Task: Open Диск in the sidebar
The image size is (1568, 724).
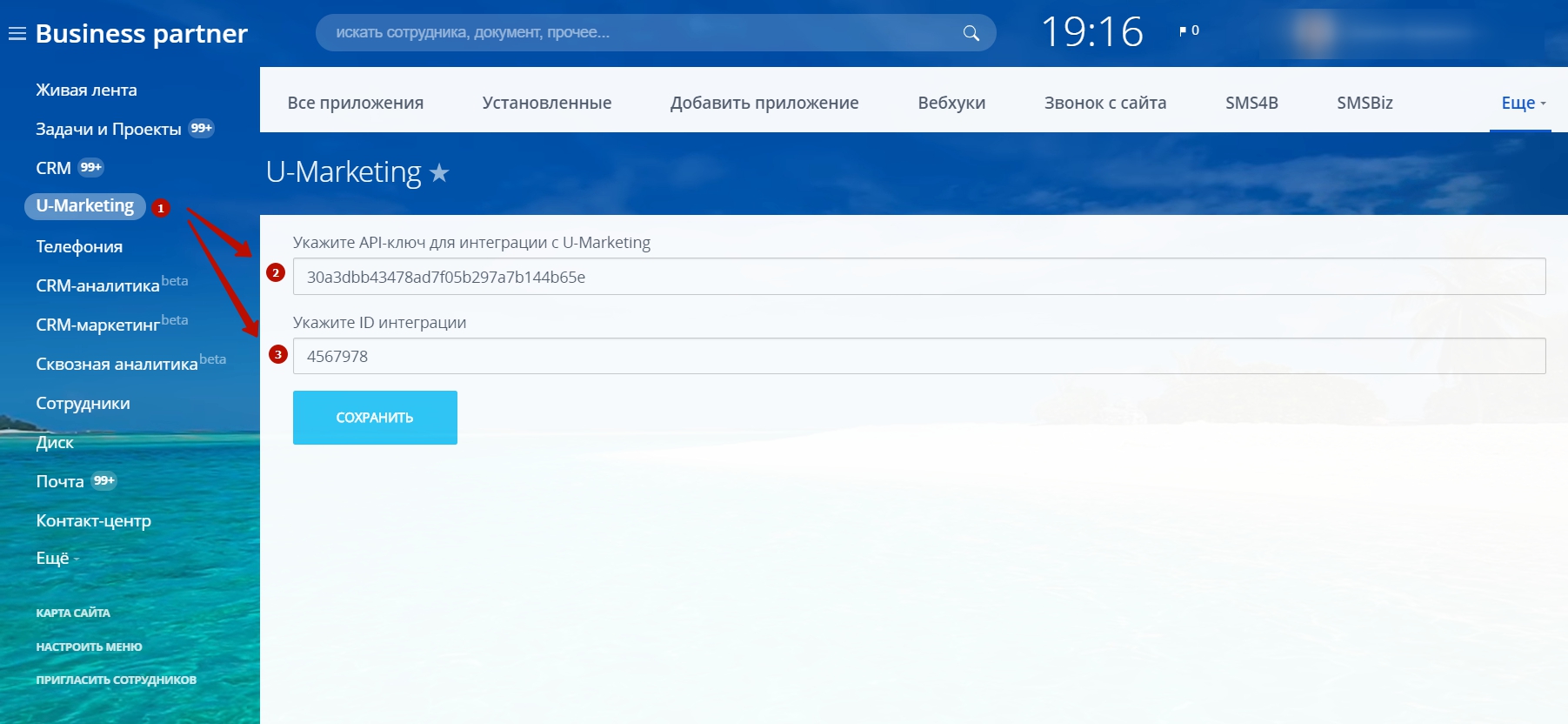Action: [x=55, y=442]
